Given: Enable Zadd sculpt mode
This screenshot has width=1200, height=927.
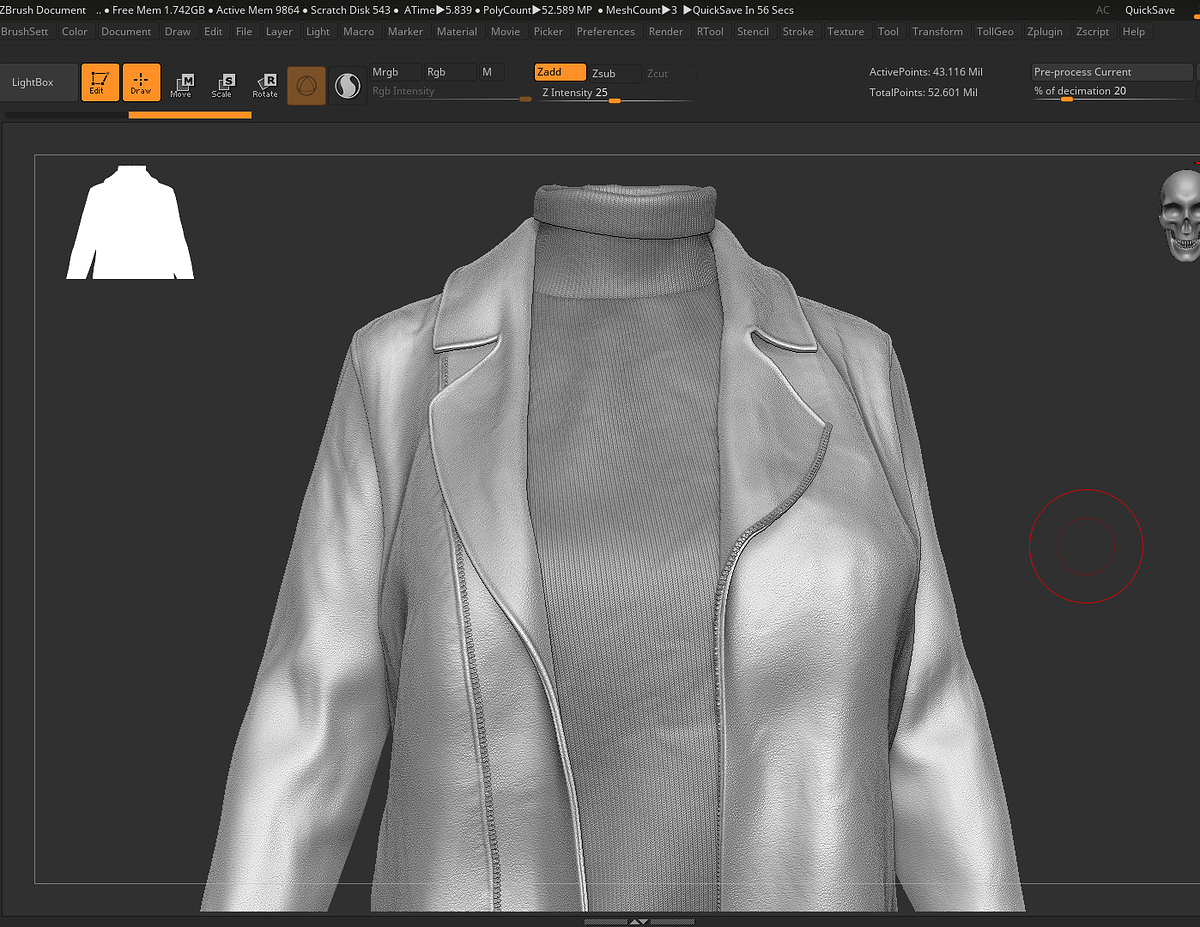Looking at the screenshot, I should (x=560, y=72).
